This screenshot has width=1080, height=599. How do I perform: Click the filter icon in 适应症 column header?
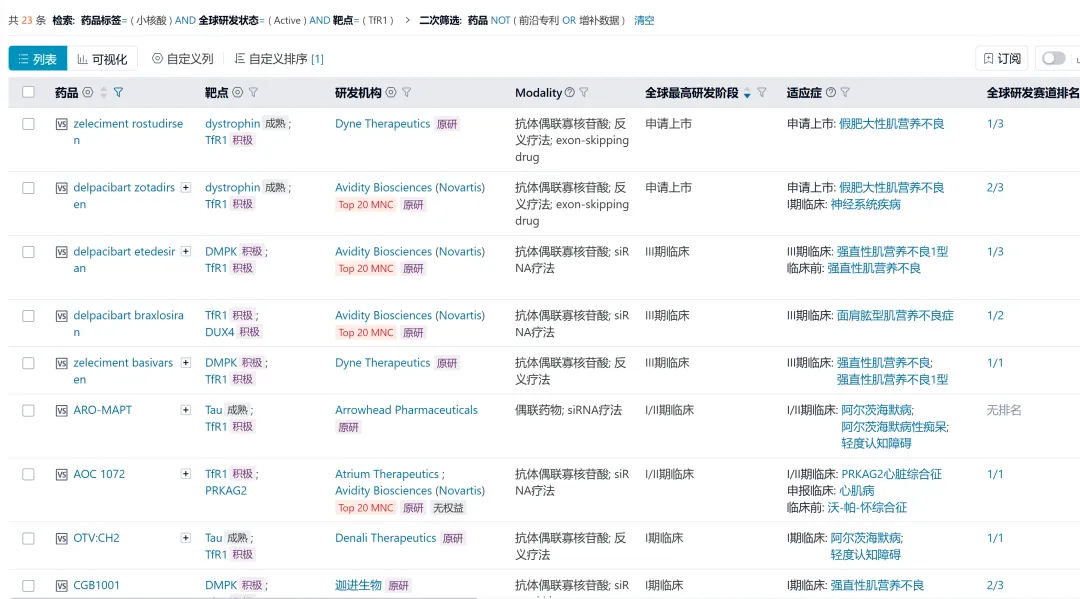(845, 92)
